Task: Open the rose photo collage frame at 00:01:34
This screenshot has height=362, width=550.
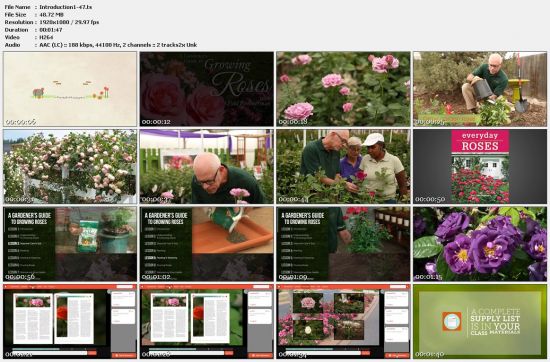Action: pos(343,321)
